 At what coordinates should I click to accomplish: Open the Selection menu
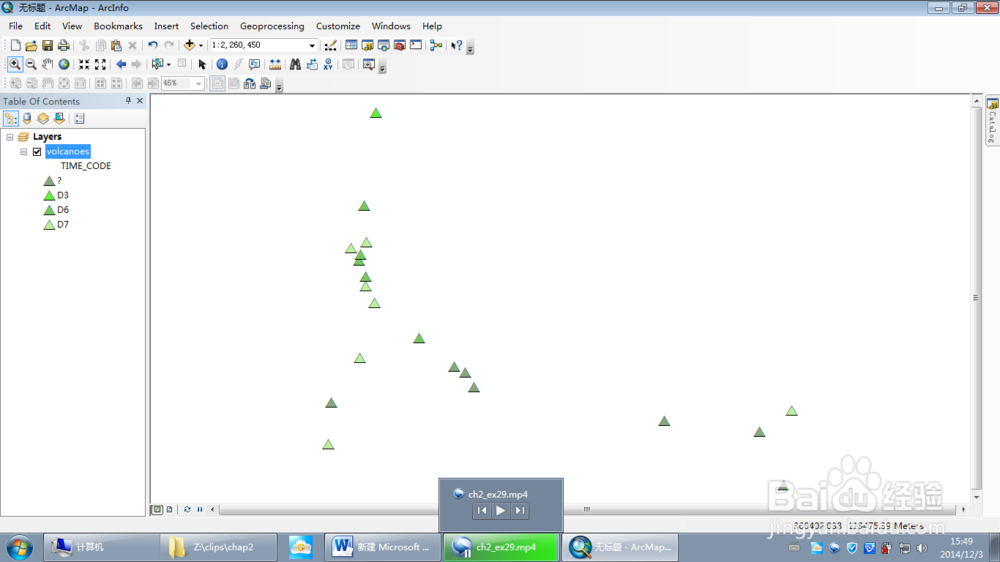click(209, 26)
